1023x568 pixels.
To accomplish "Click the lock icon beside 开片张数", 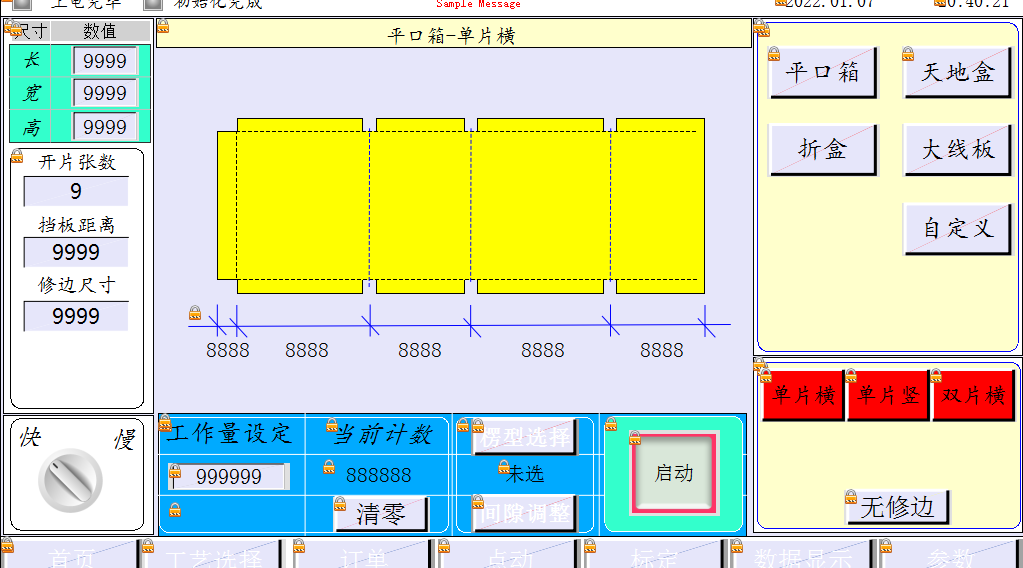I will point(17,157).
